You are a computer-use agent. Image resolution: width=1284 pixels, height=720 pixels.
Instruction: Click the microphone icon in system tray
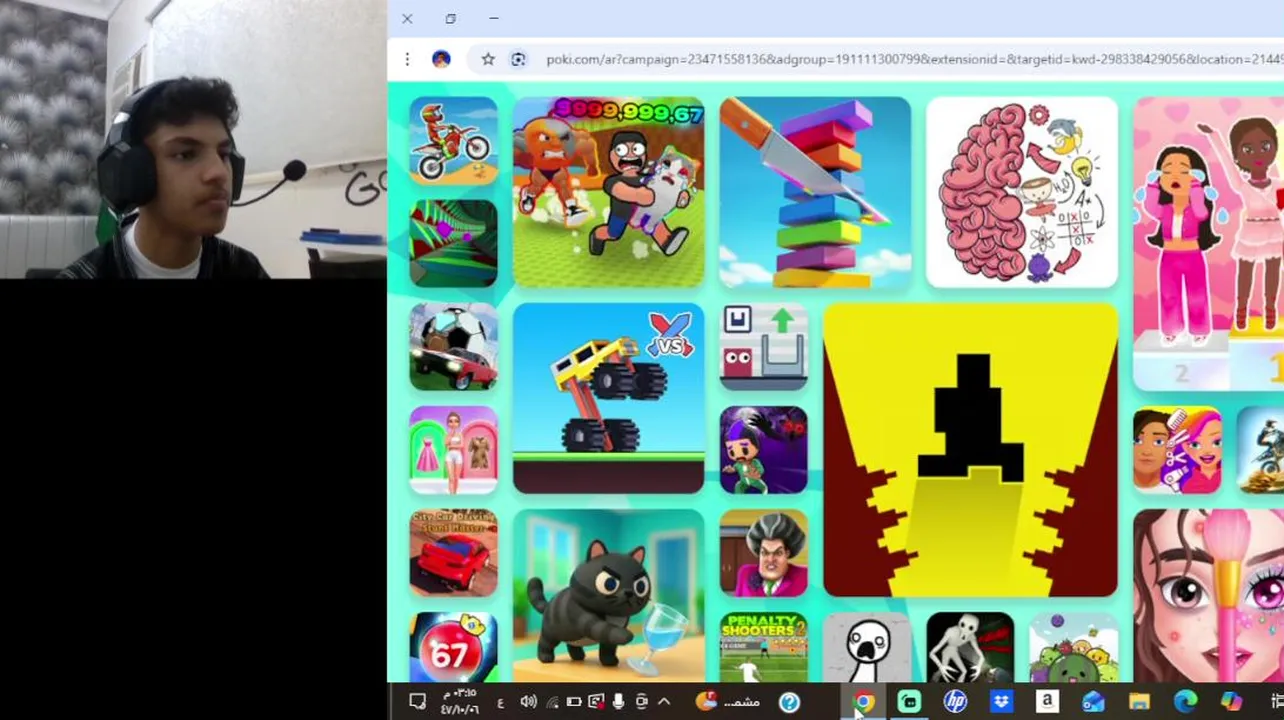pos(618,702)
